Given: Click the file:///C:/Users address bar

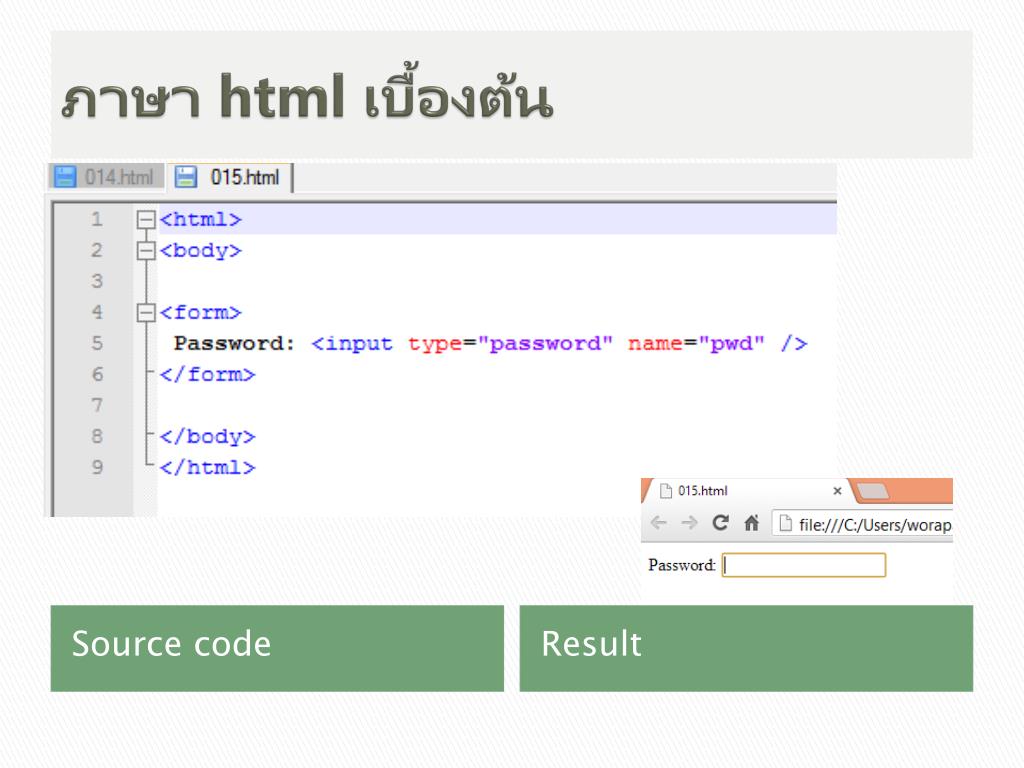Looking at the screenshot, I should [862, 524].
